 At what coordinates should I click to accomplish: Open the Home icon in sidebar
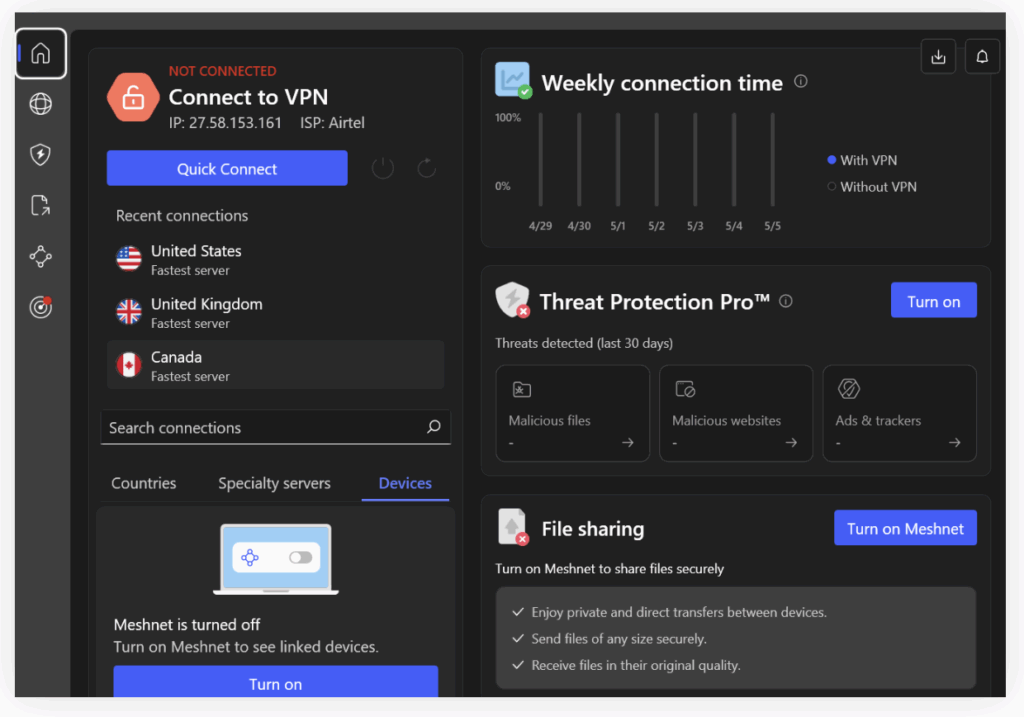(x=40, y=53)
